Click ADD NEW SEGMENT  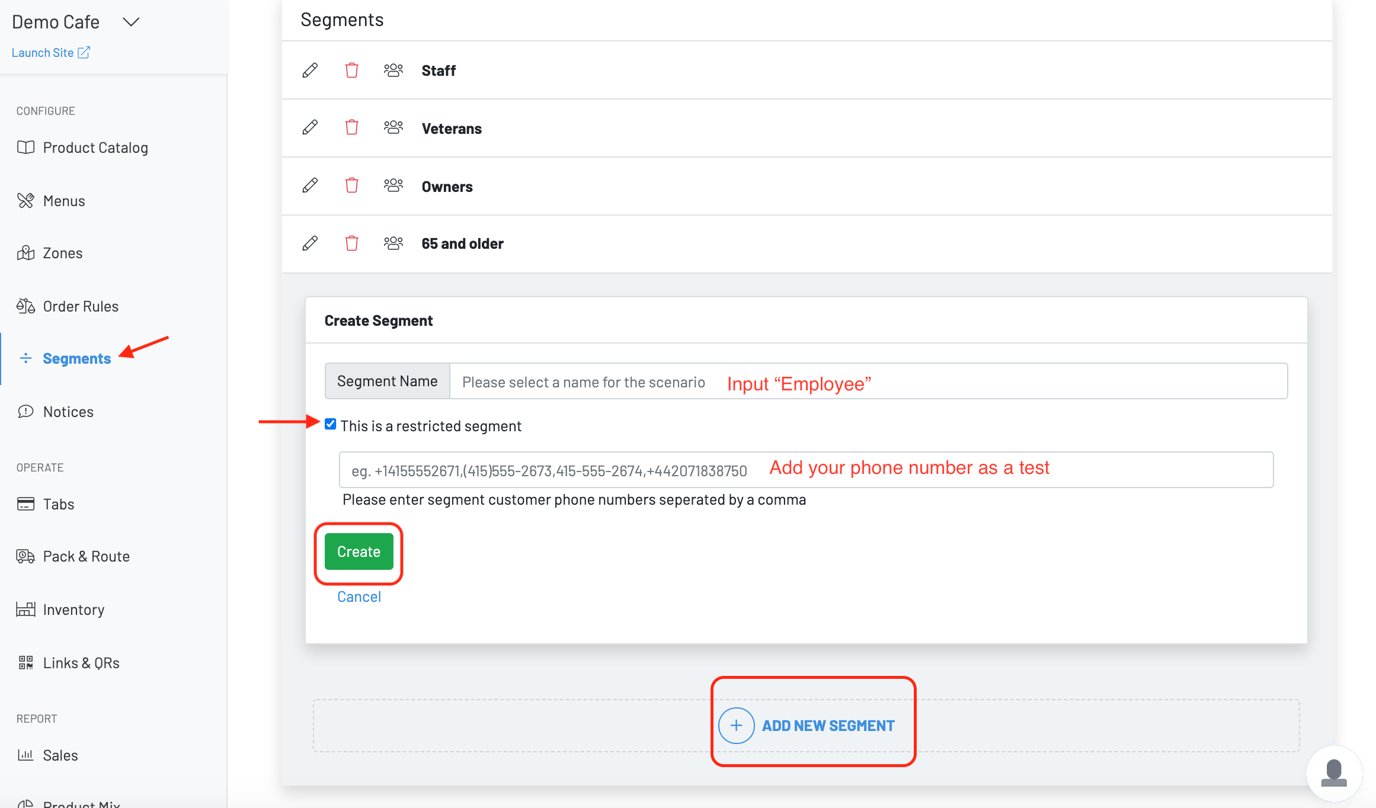point(828,725)
